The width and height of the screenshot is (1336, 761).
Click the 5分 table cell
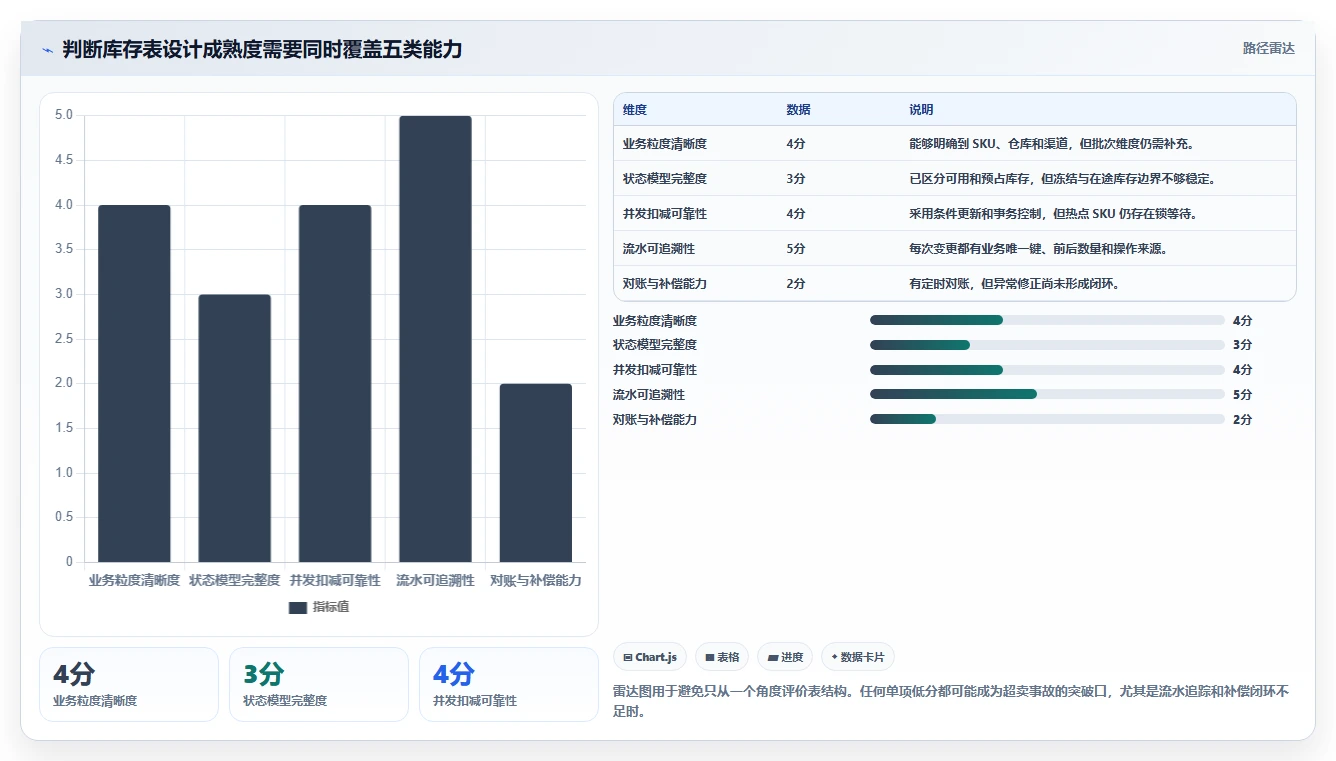click(x=796, y=249)
